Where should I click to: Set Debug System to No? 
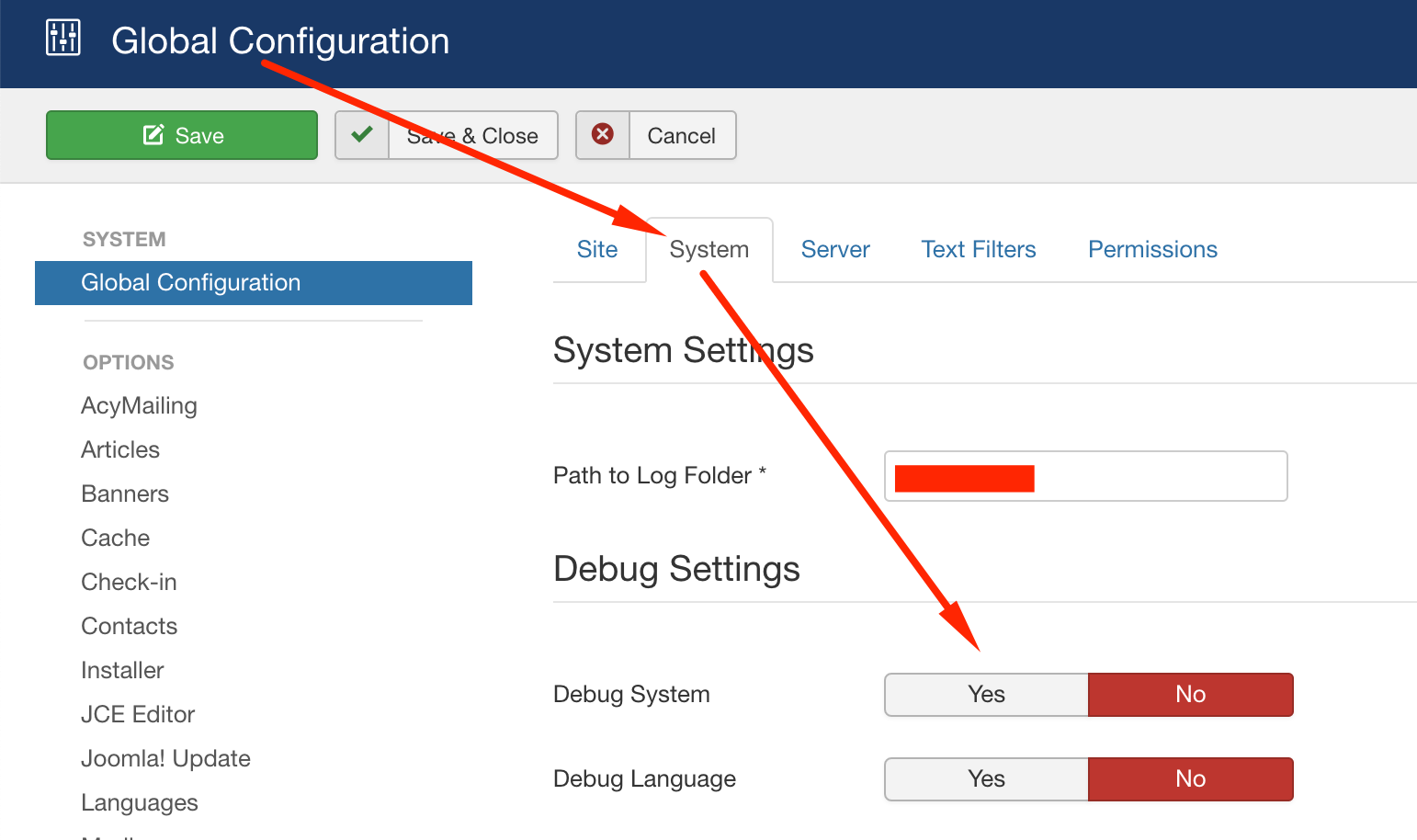pyautogui.click(x=1190, y=695)
